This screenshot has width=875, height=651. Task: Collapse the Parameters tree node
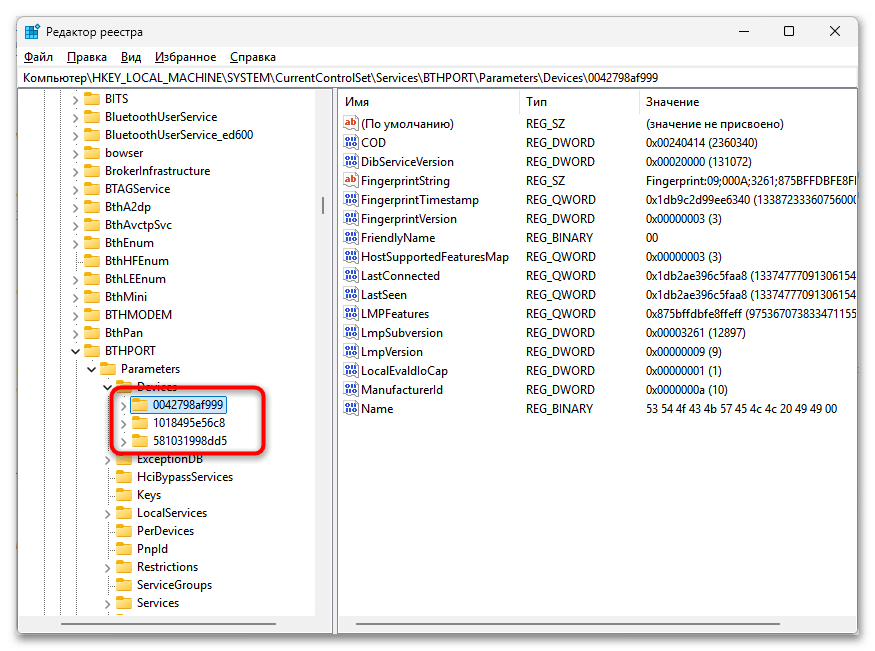click(92, 369)
